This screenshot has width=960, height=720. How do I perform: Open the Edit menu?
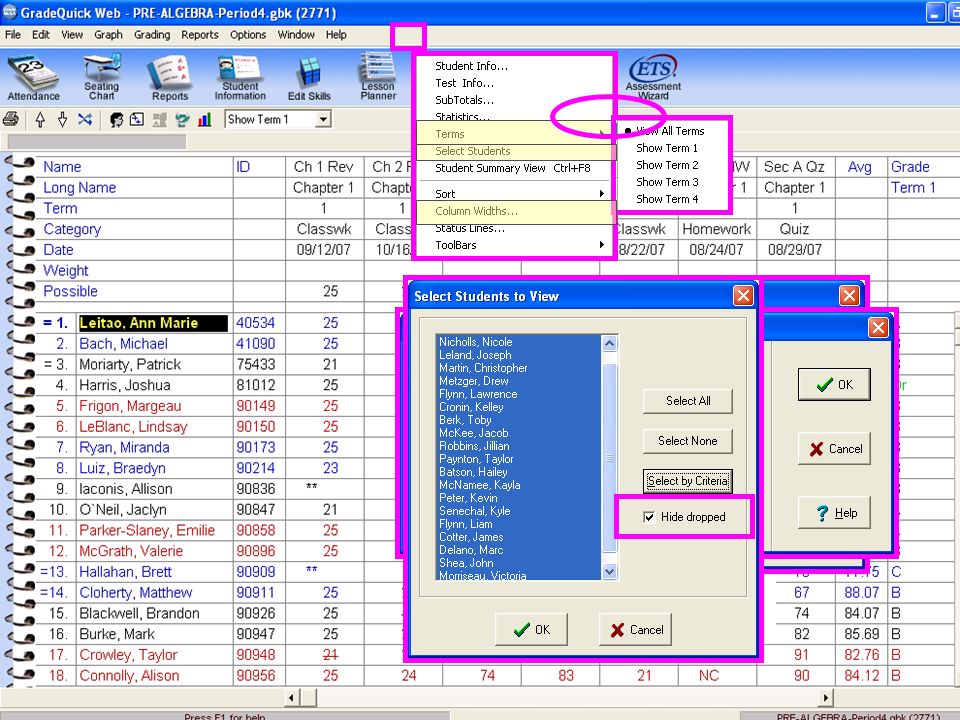point(41,35)
